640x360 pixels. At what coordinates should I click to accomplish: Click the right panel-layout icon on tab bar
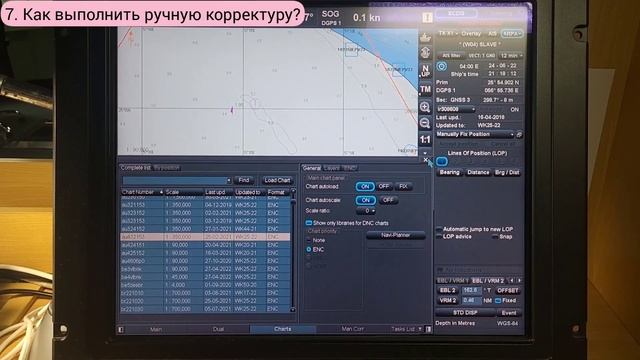[x=428, y=329]
